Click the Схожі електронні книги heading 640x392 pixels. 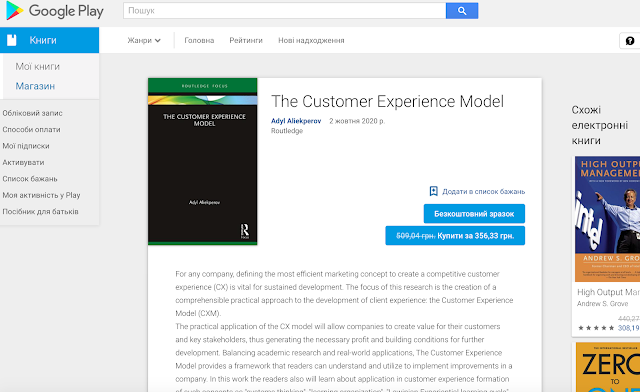(x=600, y=125)
